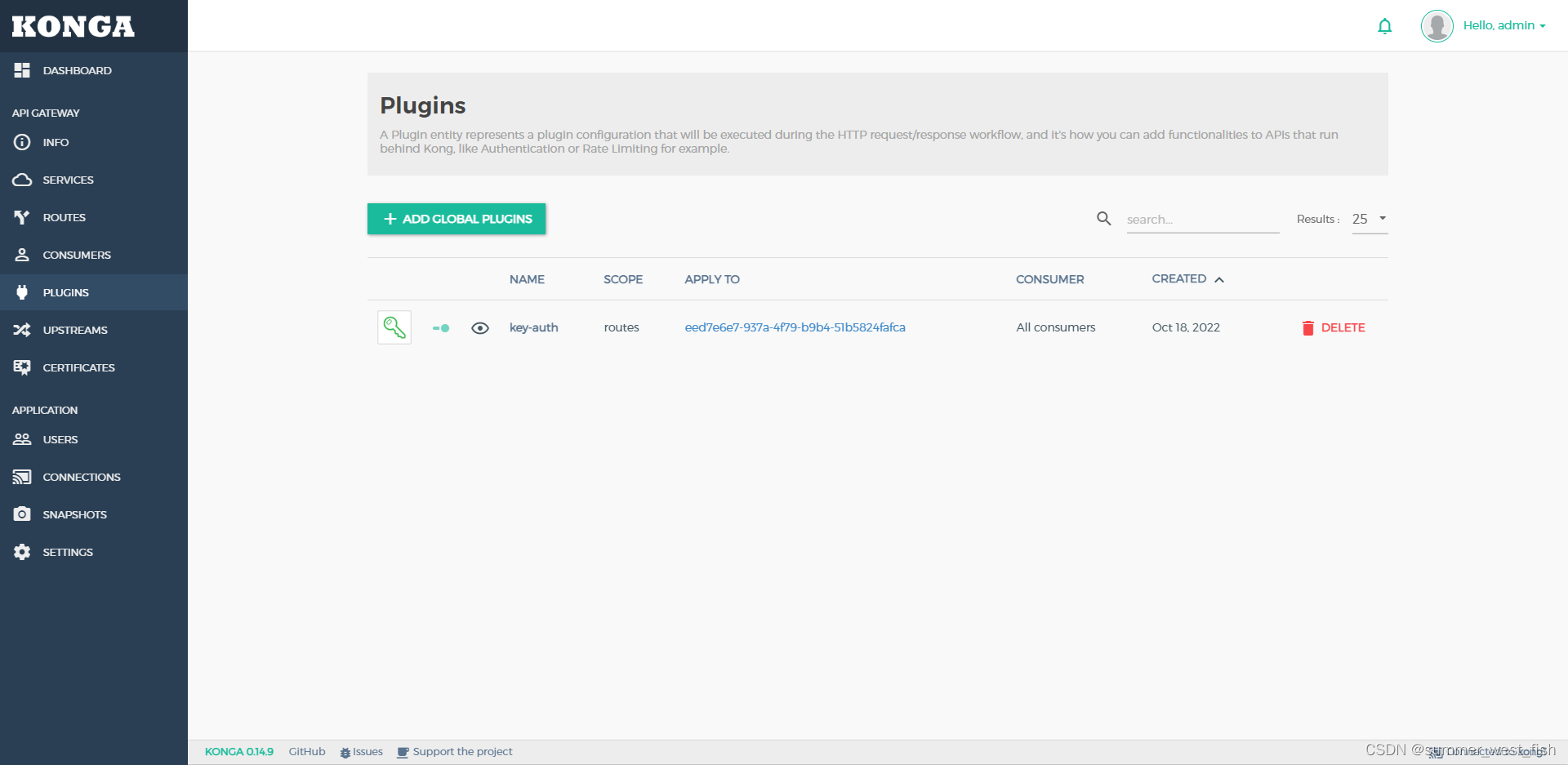Screen dimensions: 1568x765
Task: Click inside the plugin search field
Action: click(x=1200, y=219)
